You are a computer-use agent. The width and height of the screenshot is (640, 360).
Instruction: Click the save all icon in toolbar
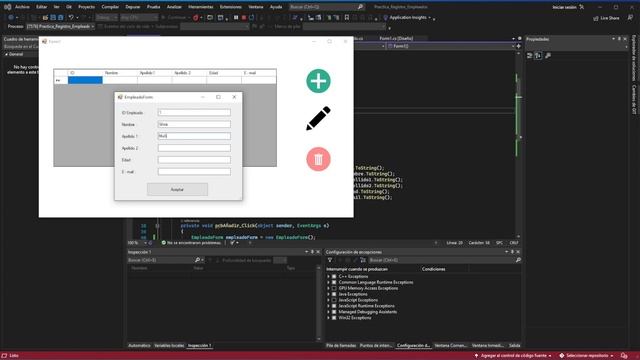[x=61, y=18]
